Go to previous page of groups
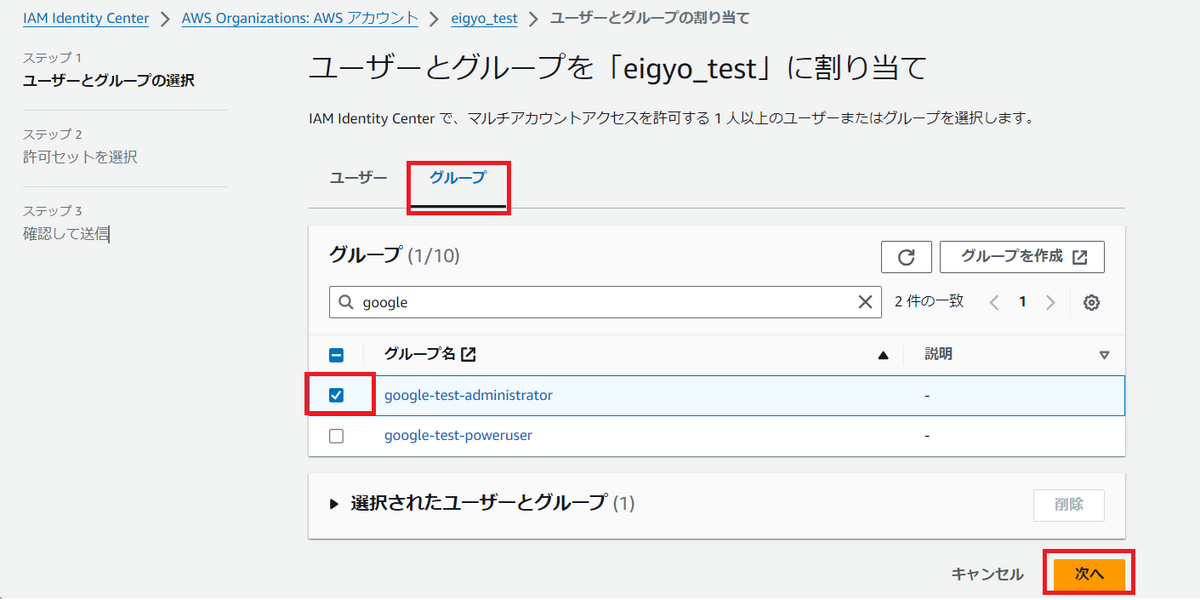 (994, 302)
